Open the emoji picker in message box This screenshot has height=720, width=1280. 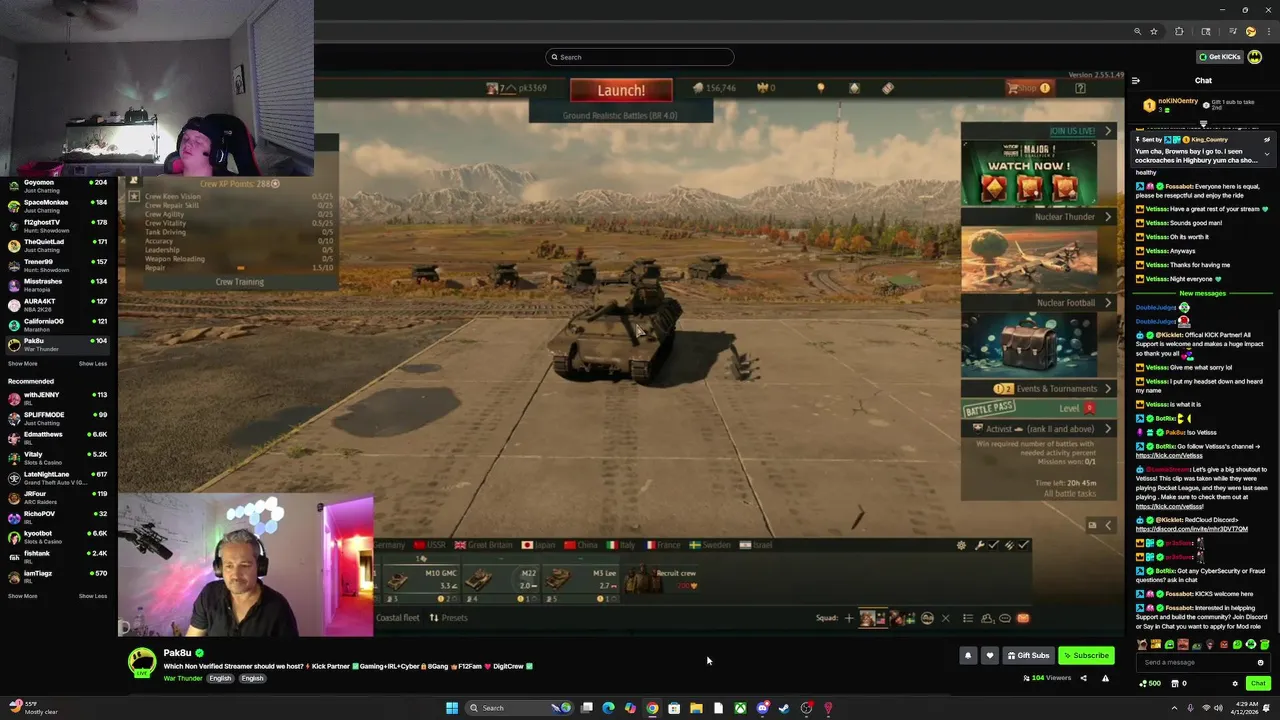pos(1260,662)
